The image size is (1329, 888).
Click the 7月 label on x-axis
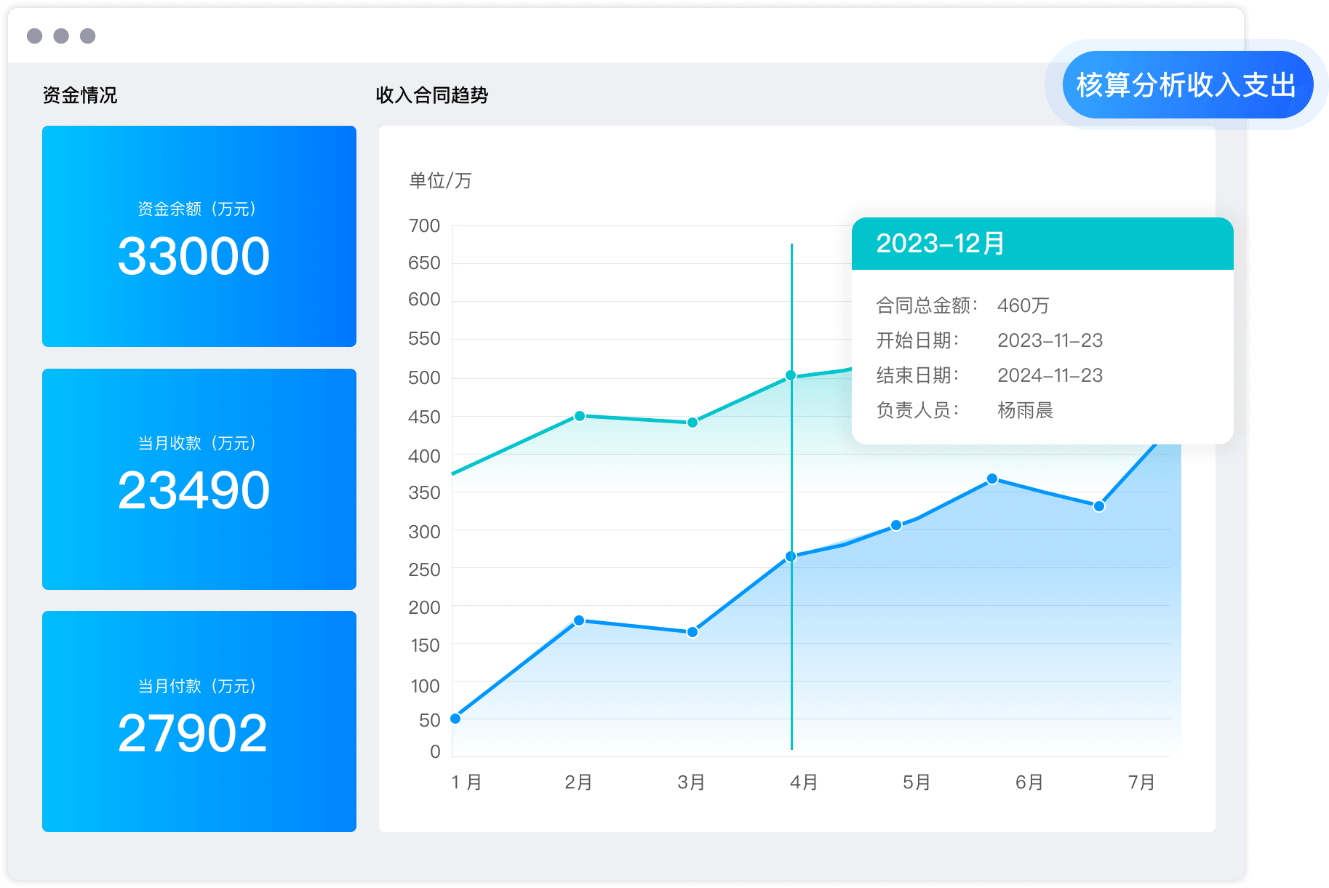click(1142, 782)
